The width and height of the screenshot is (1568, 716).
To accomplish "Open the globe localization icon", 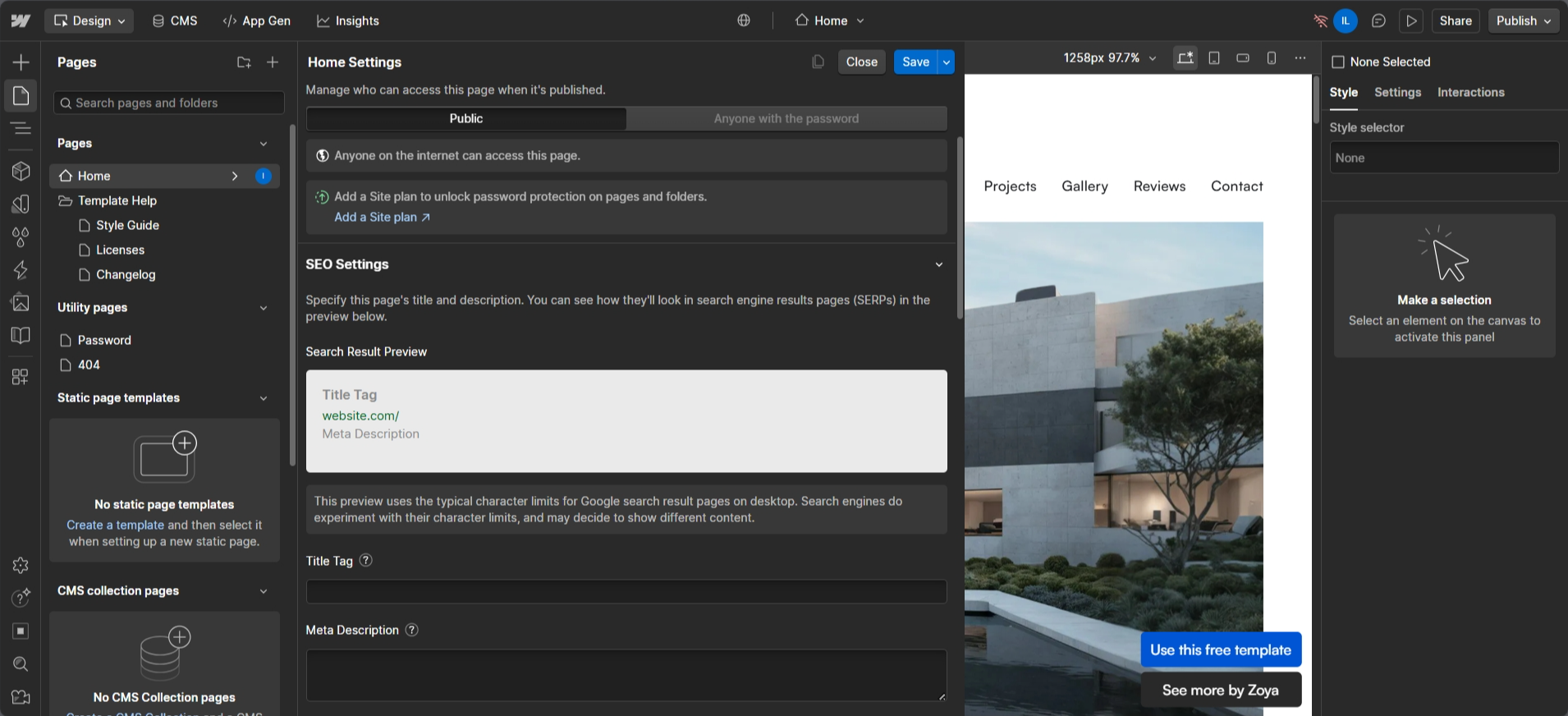I will tap(744, 21).
